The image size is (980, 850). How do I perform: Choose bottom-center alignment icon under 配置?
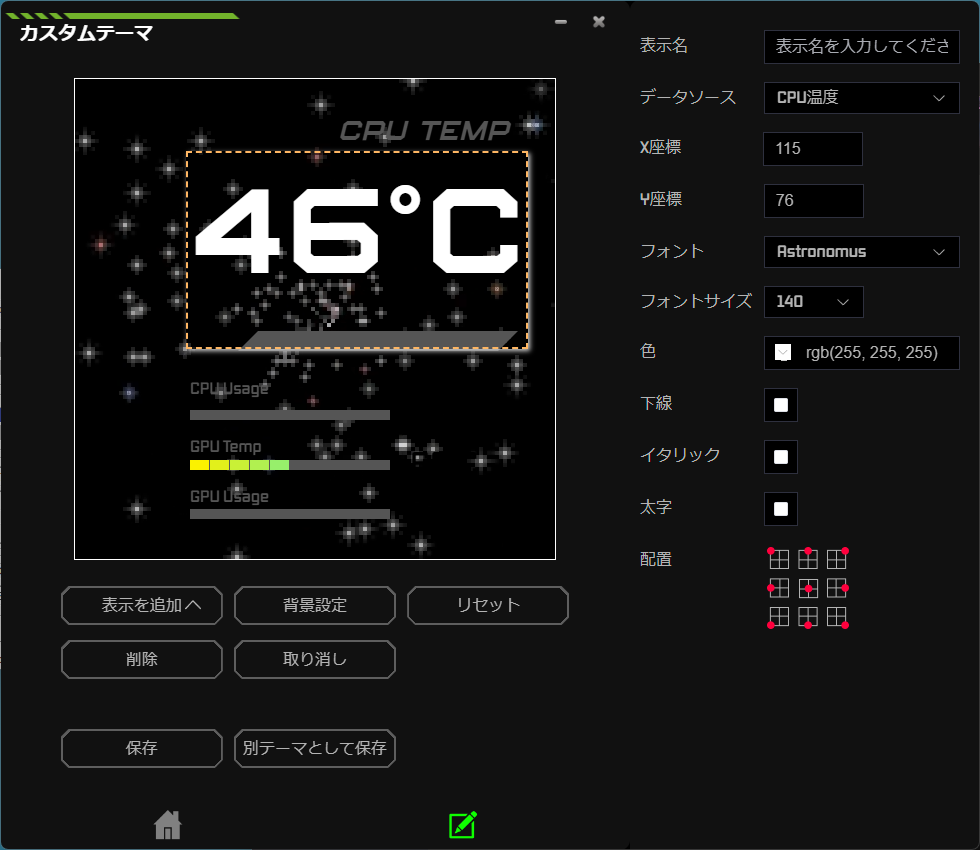[808, 618]
